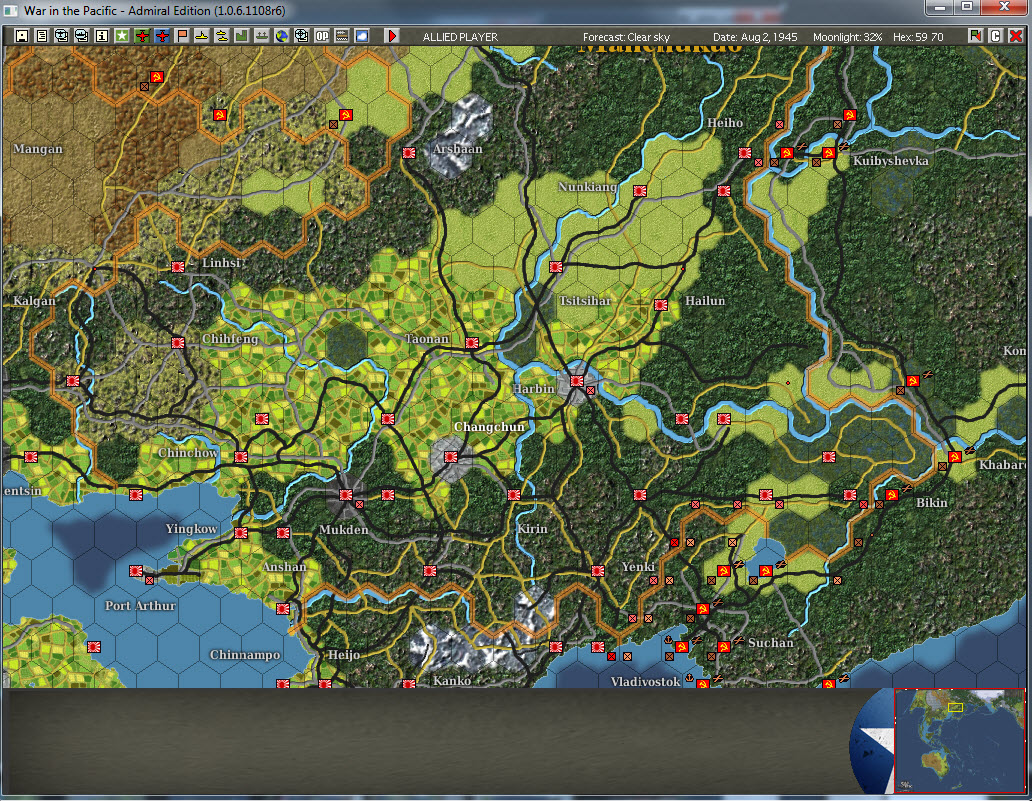Screen dimensions: 1032x801
Task: Select the Japanese unit on Changchun city hex
Action: [450, 456]
